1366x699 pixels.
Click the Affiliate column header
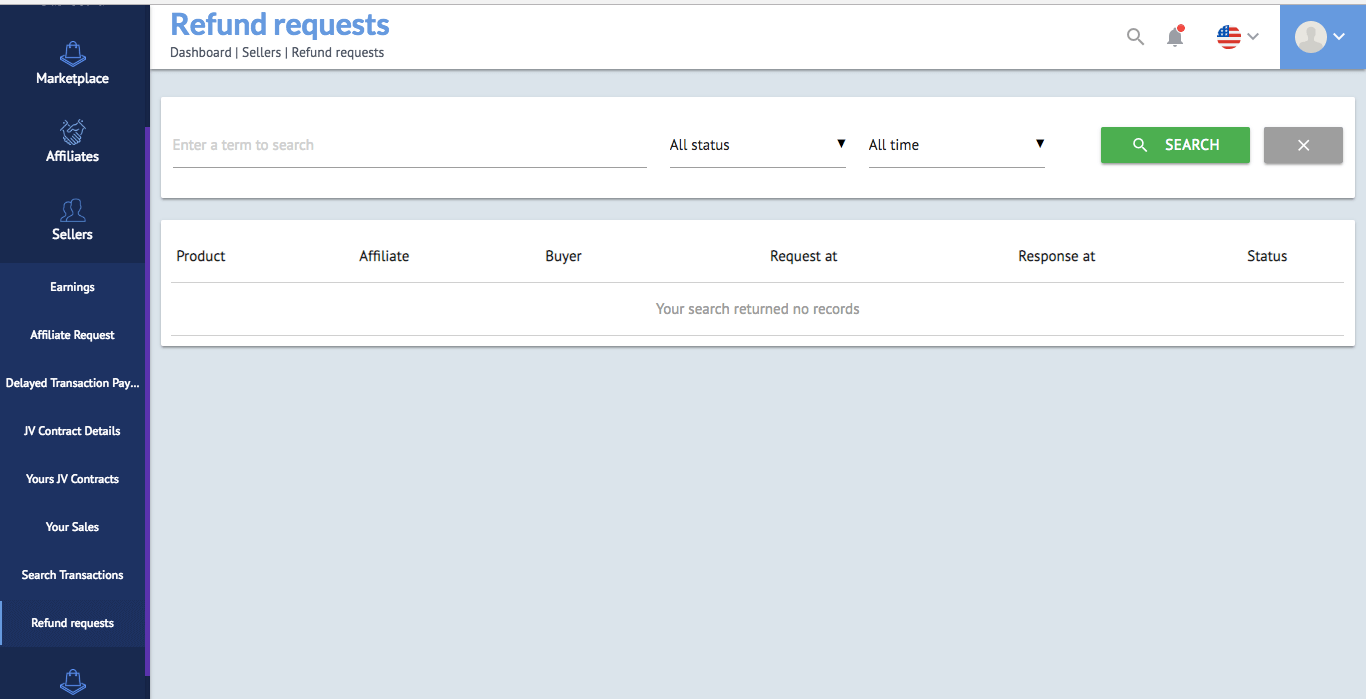pyautogui.click(x=384, y=256)
